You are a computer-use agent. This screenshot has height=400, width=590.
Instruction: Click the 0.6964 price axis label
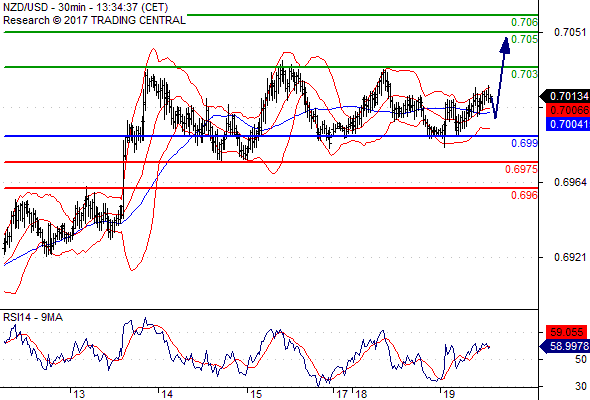tap(570, 182)
